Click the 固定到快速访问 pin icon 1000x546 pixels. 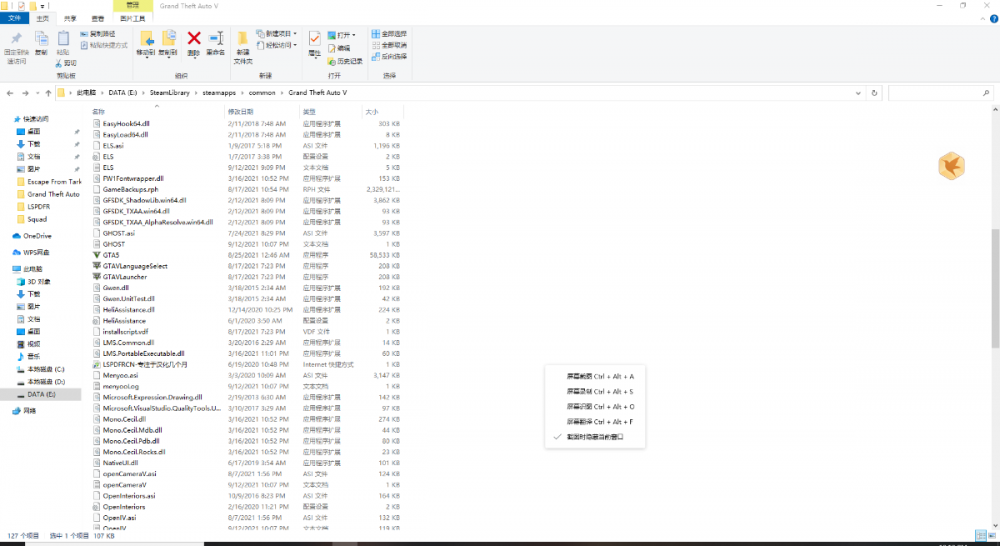click(16, 38)
